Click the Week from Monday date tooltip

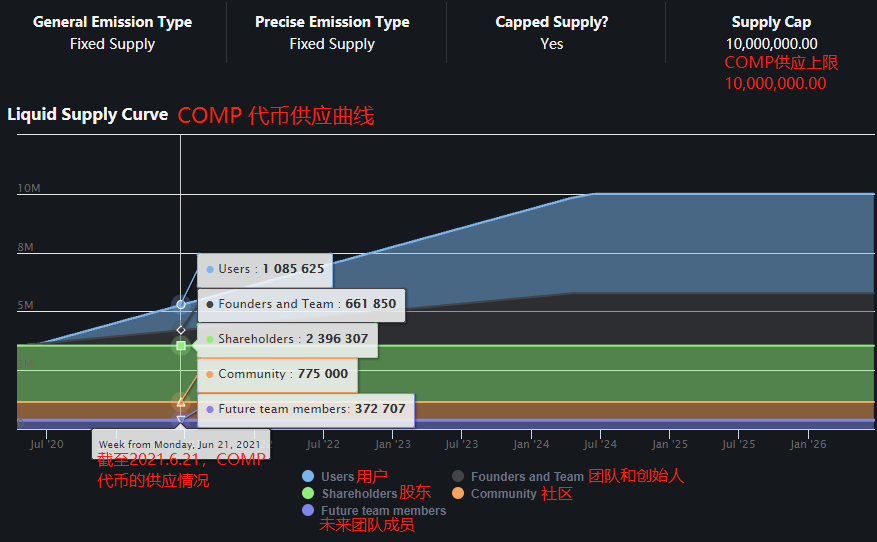coord(180,444)
